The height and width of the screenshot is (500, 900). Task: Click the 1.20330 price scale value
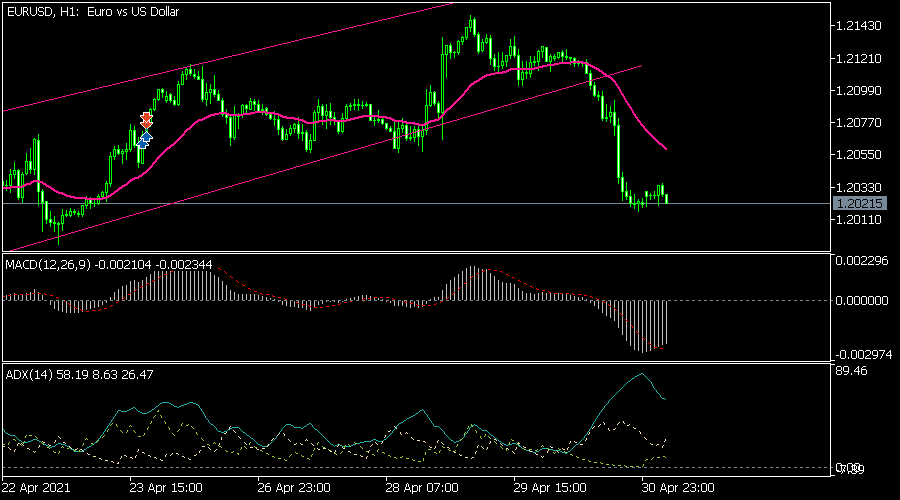coord(859,188)
